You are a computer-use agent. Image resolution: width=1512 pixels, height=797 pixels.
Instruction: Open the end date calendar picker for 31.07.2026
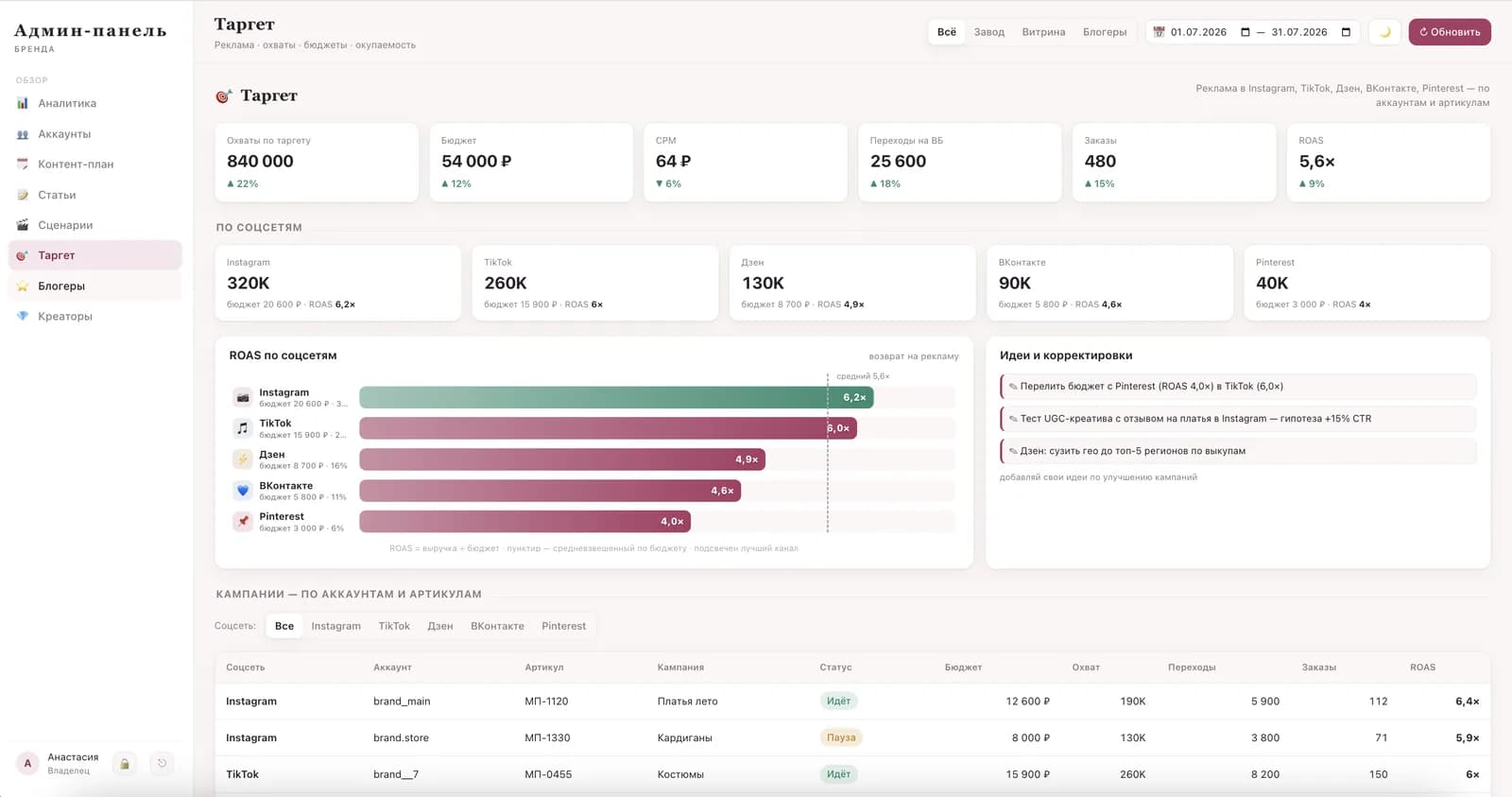pyautogui.click(x=1346, y=32)
